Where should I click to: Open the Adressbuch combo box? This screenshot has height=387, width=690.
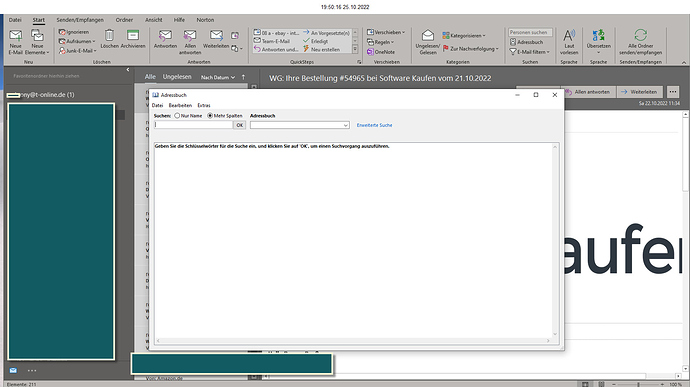[x=300, y=125]
